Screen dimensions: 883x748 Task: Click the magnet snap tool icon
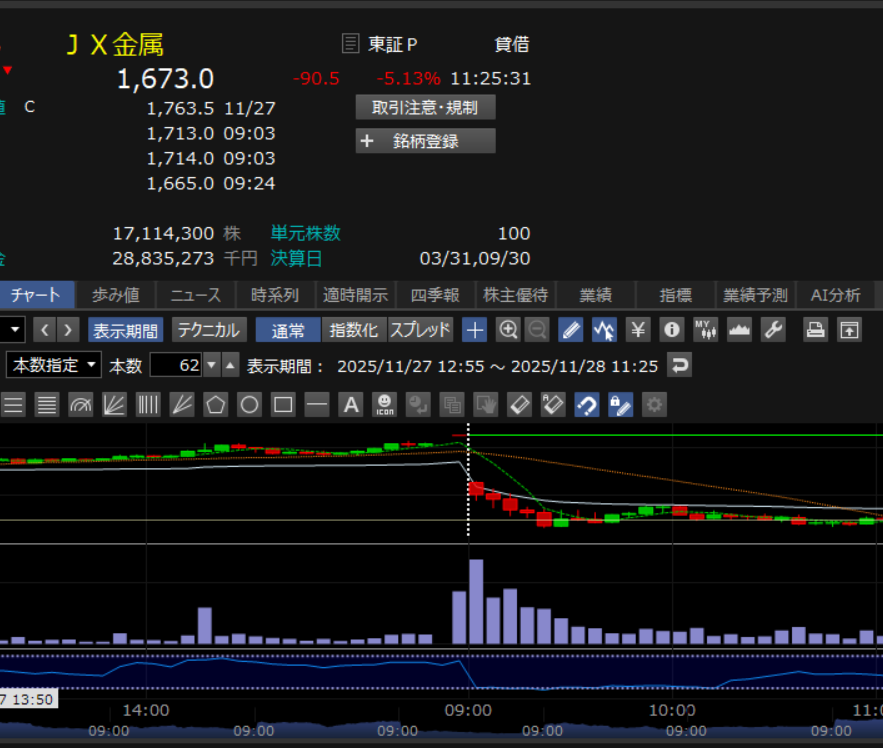tap(587, 405)
